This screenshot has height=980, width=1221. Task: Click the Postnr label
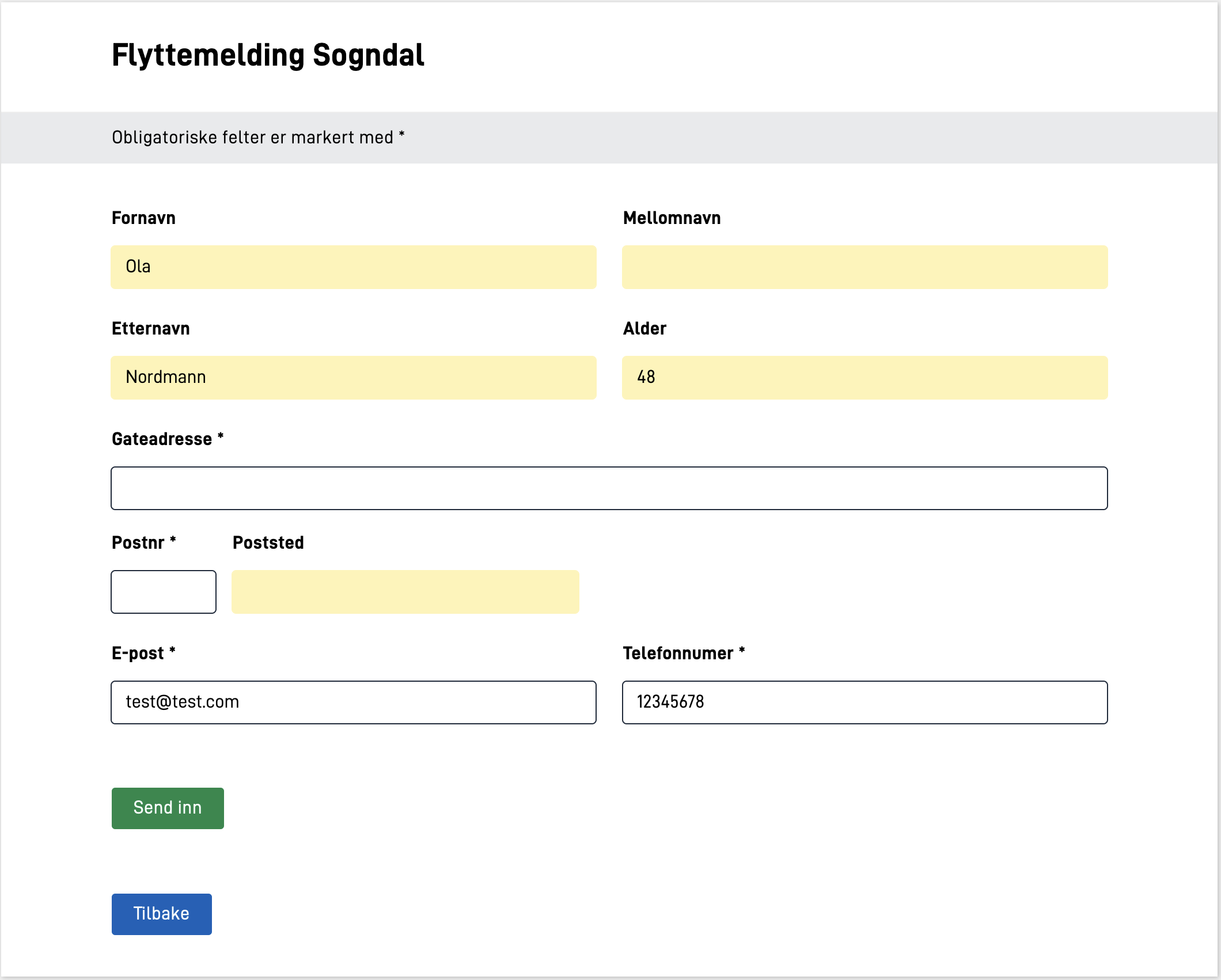click(x=138, y=543)
